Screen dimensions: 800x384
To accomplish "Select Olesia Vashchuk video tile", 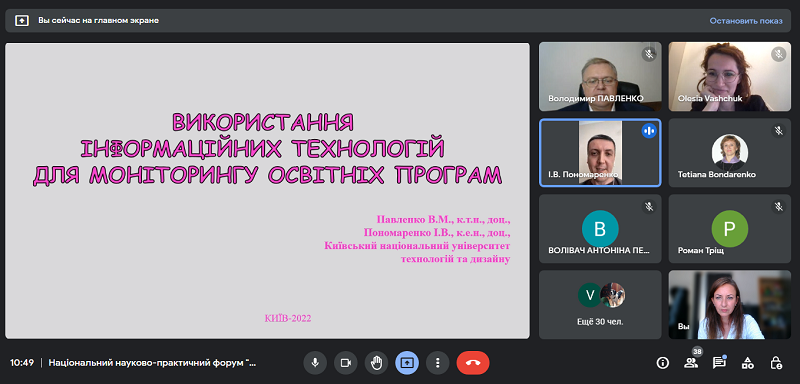I will pyautogui.click(x=730, y=76).
